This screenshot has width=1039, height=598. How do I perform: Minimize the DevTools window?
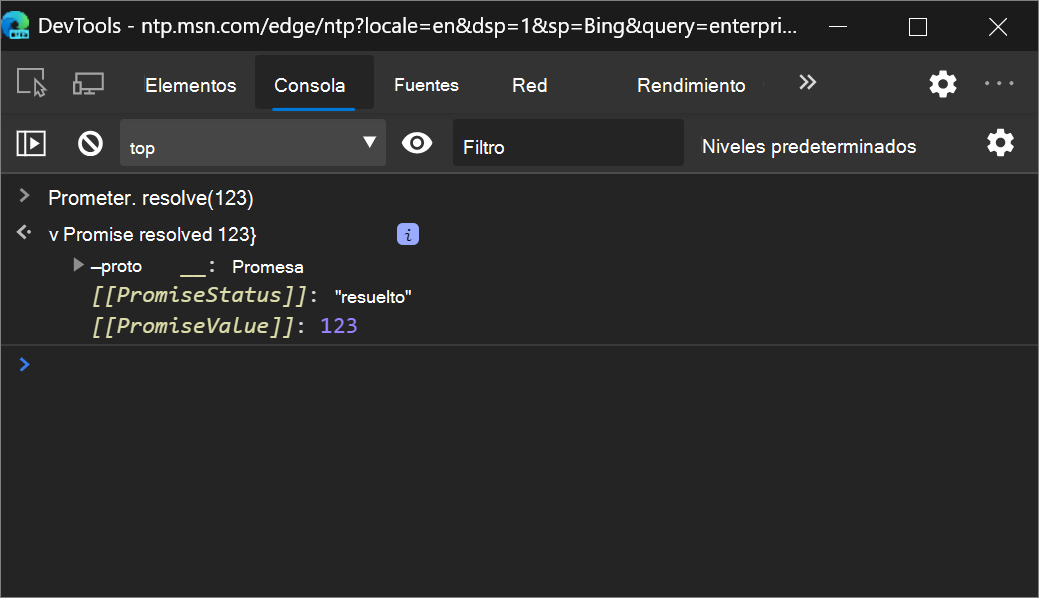(838, 27)
